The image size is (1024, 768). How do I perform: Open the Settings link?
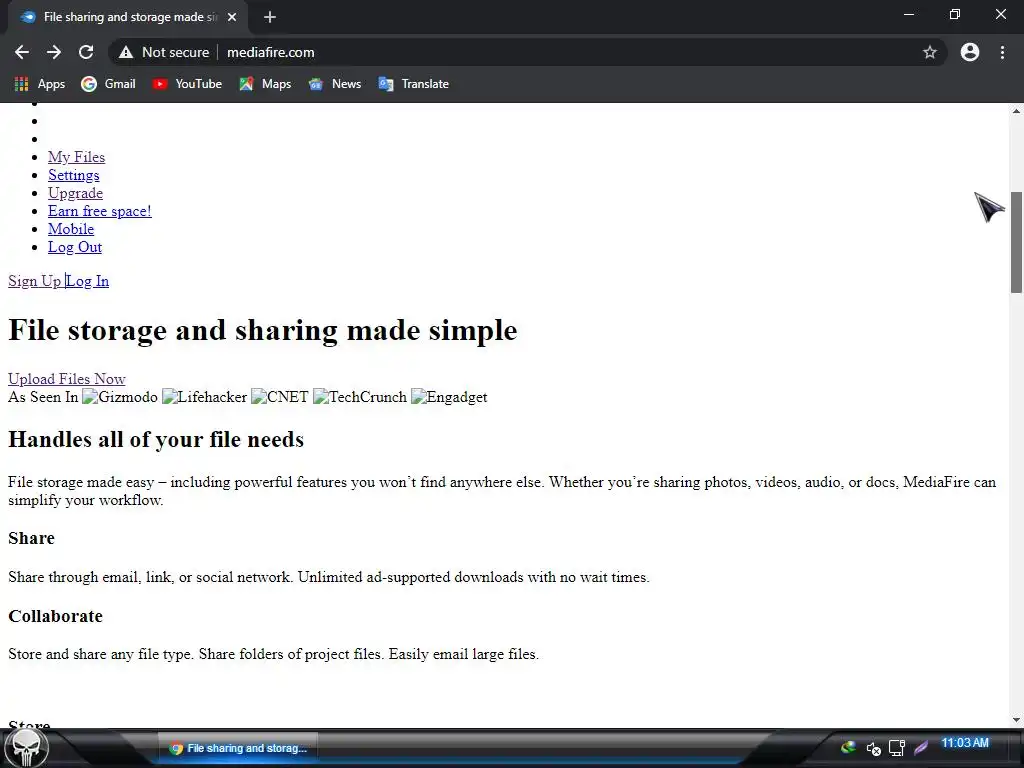click(x=74, y=175)
